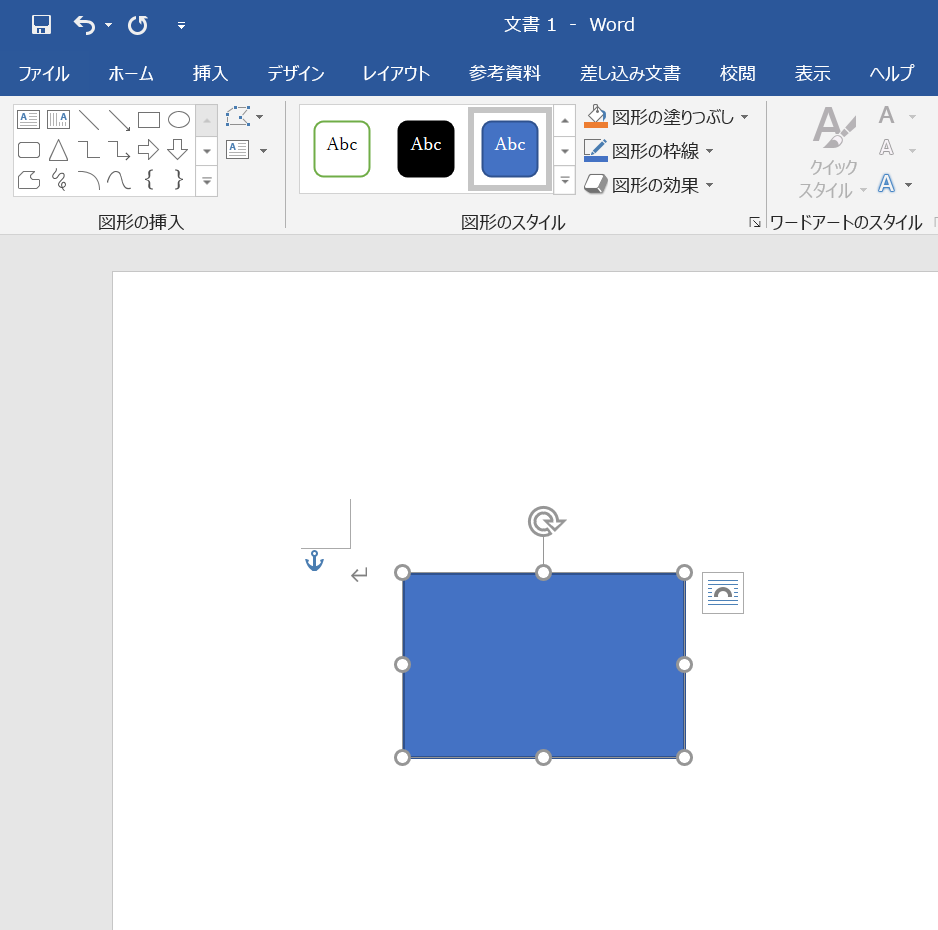The width and height of the screenshot is (938, 930).
Task: Apply the black Abc shape style
Action: coord(426,149)
